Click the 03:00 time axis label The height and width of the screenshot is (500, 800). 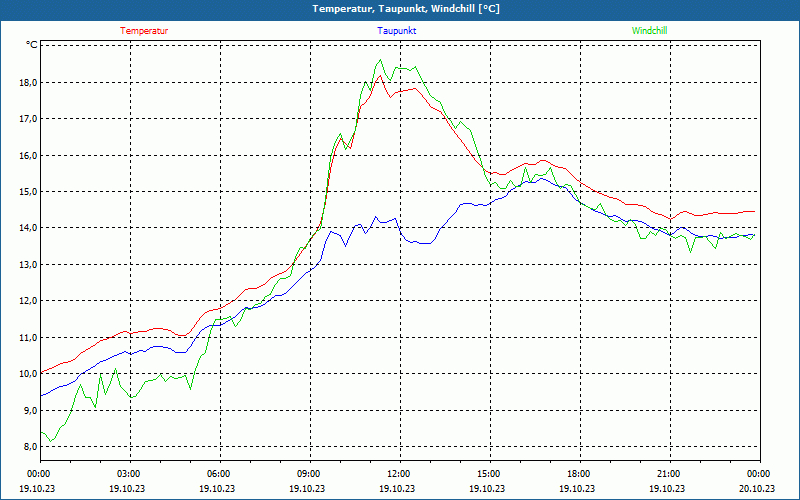128,474
